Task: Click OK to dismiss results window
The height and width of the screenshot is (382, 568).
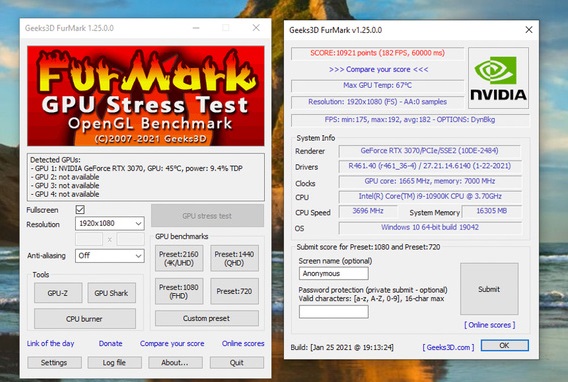Action: [505, 345]
